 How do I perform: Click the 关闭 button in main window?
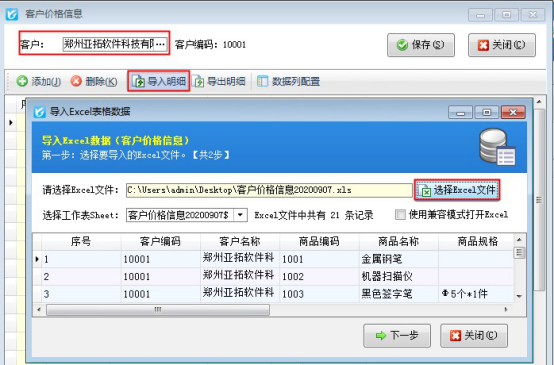[502, 45]
